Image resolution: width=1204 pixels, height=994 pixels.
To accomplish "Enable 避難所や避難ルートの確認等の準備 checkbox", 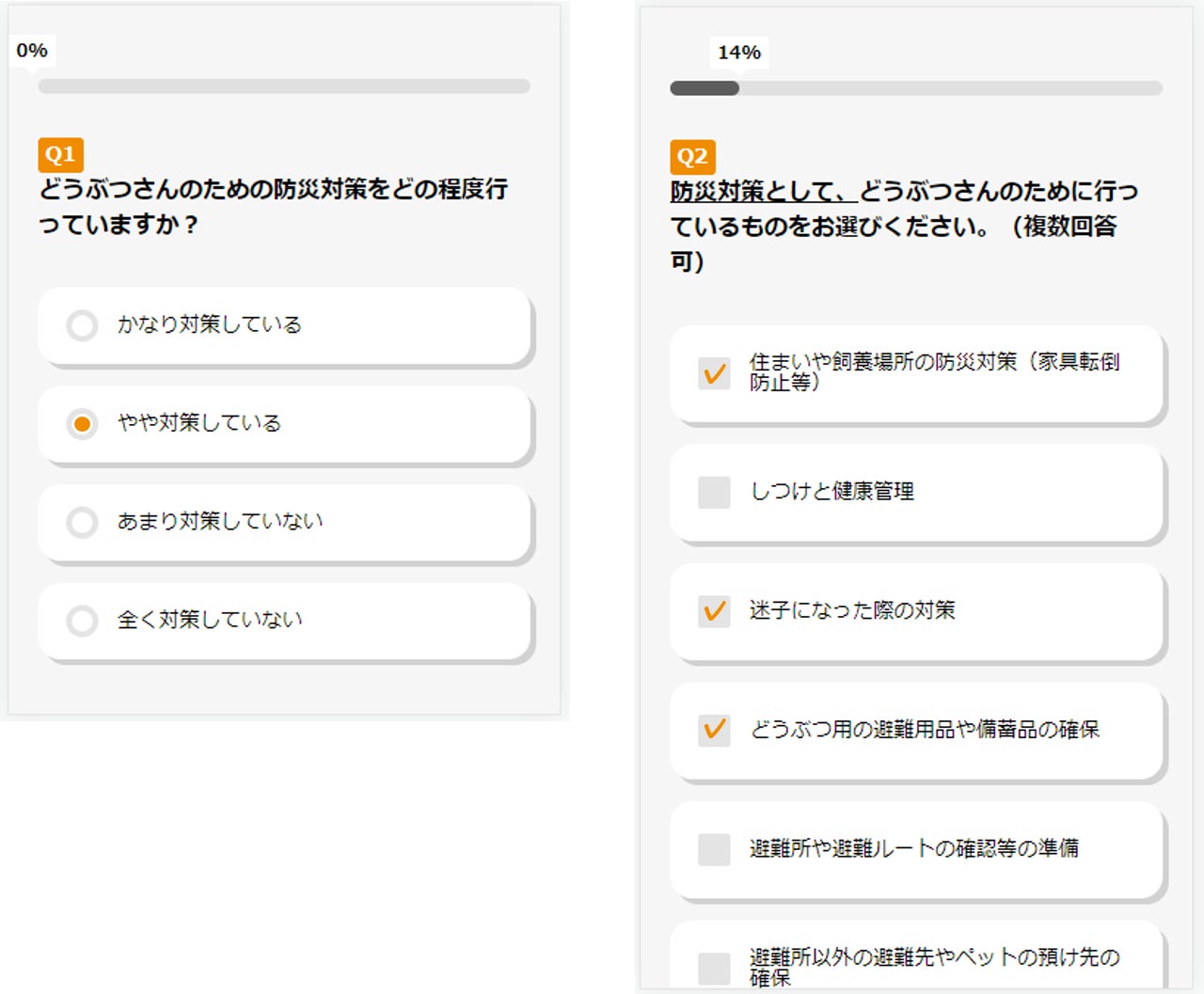I will 715,849.
